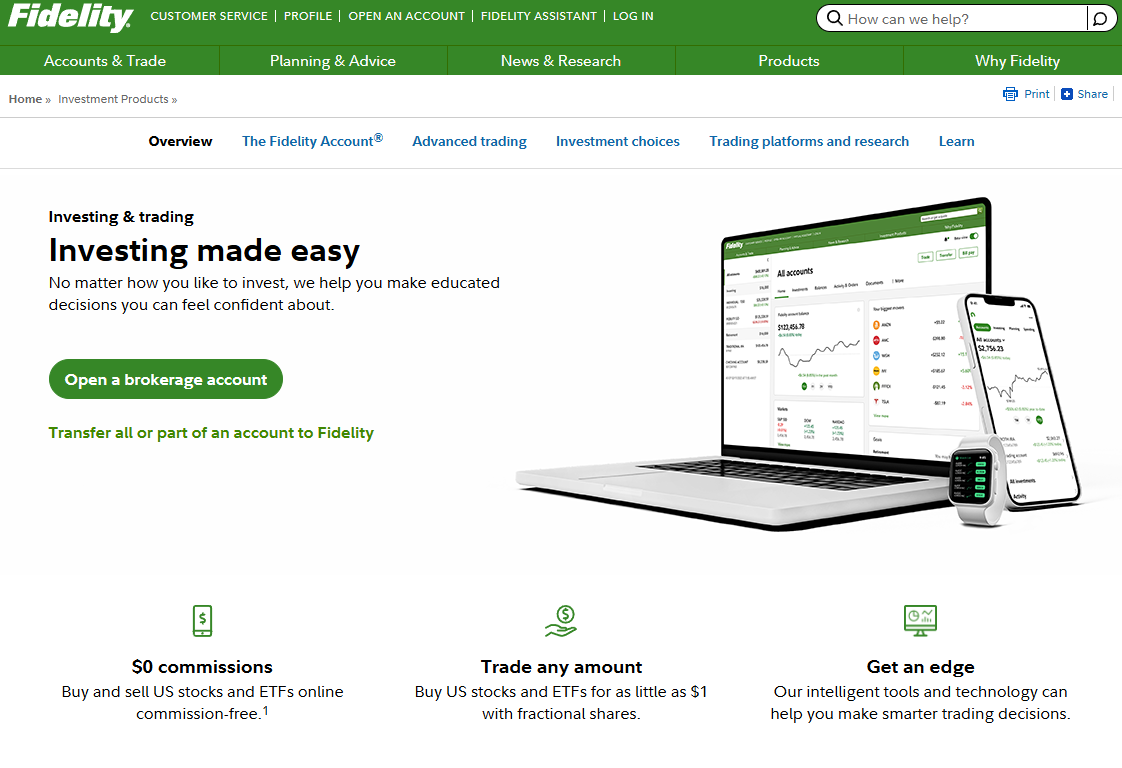Image resolution: width=1122 pixels, height=768 pixels.
Task: Click the Trade any amount heading
Action: [x=561, y=666]
